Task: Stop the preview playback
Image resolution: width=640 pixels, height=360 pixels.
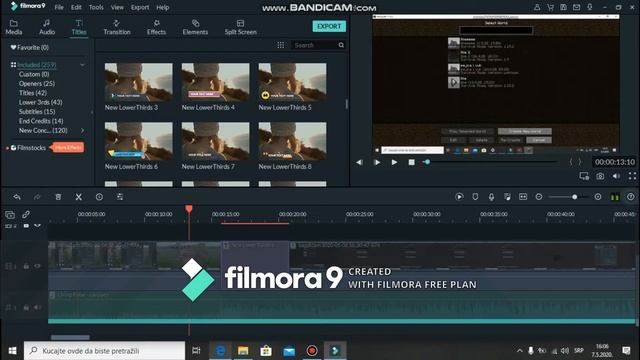Action: [x=411, y=162]
